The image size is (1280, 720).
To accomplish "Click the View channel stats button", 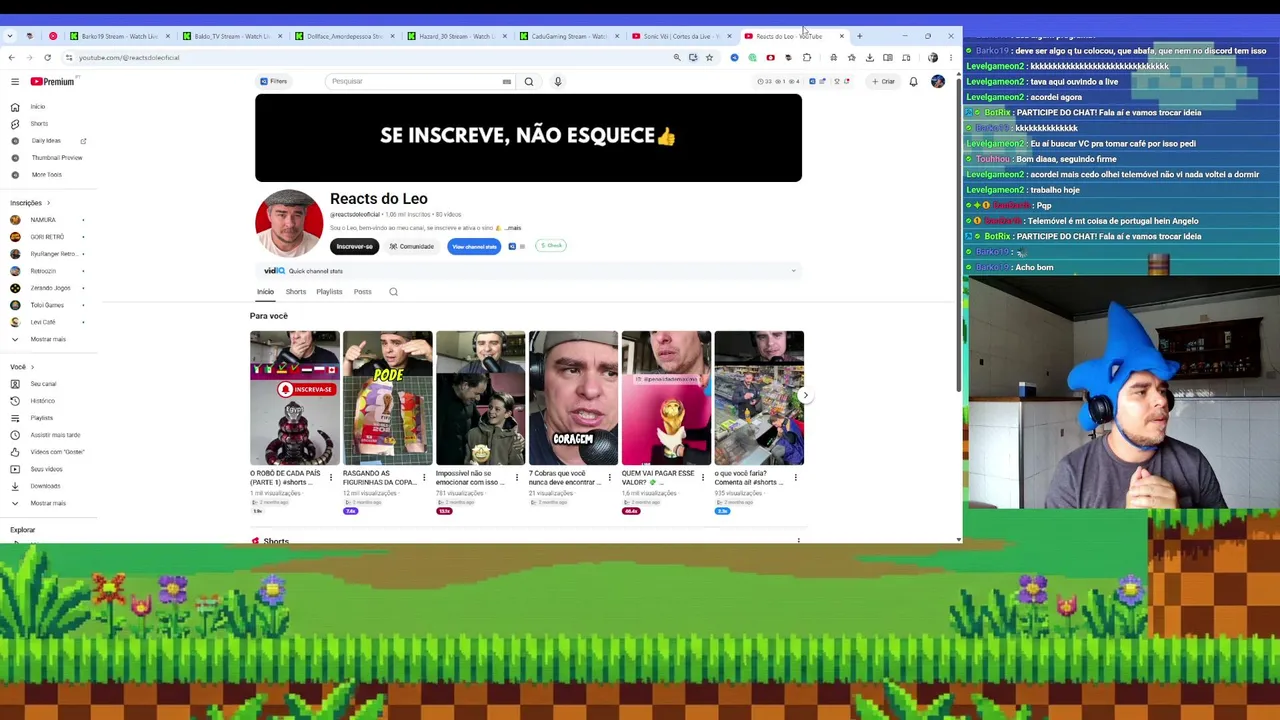I will (474, 246).
